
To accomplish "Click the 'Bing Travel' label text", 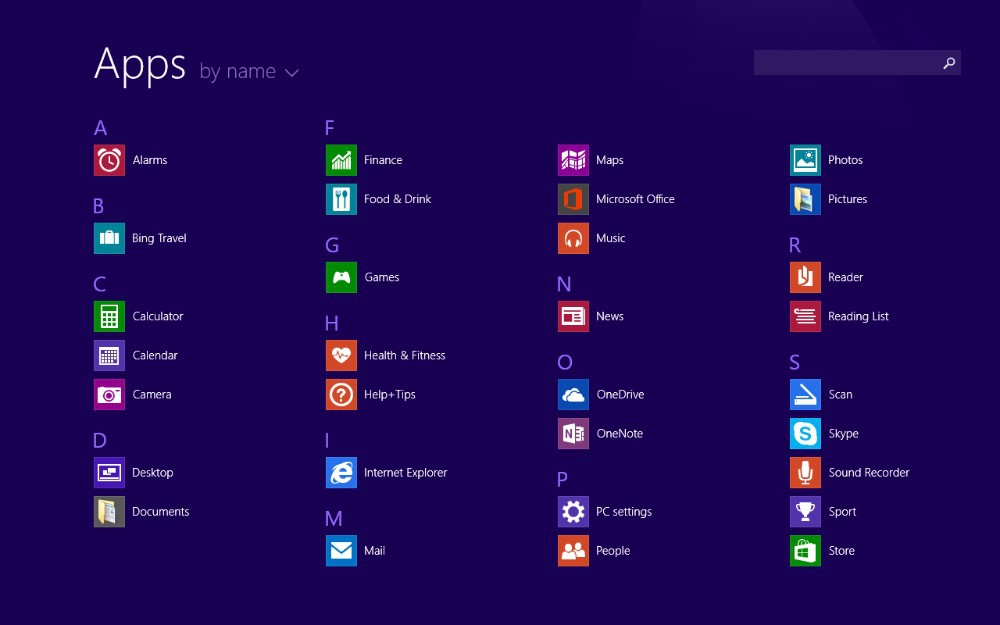I will [x=159, y=238].
